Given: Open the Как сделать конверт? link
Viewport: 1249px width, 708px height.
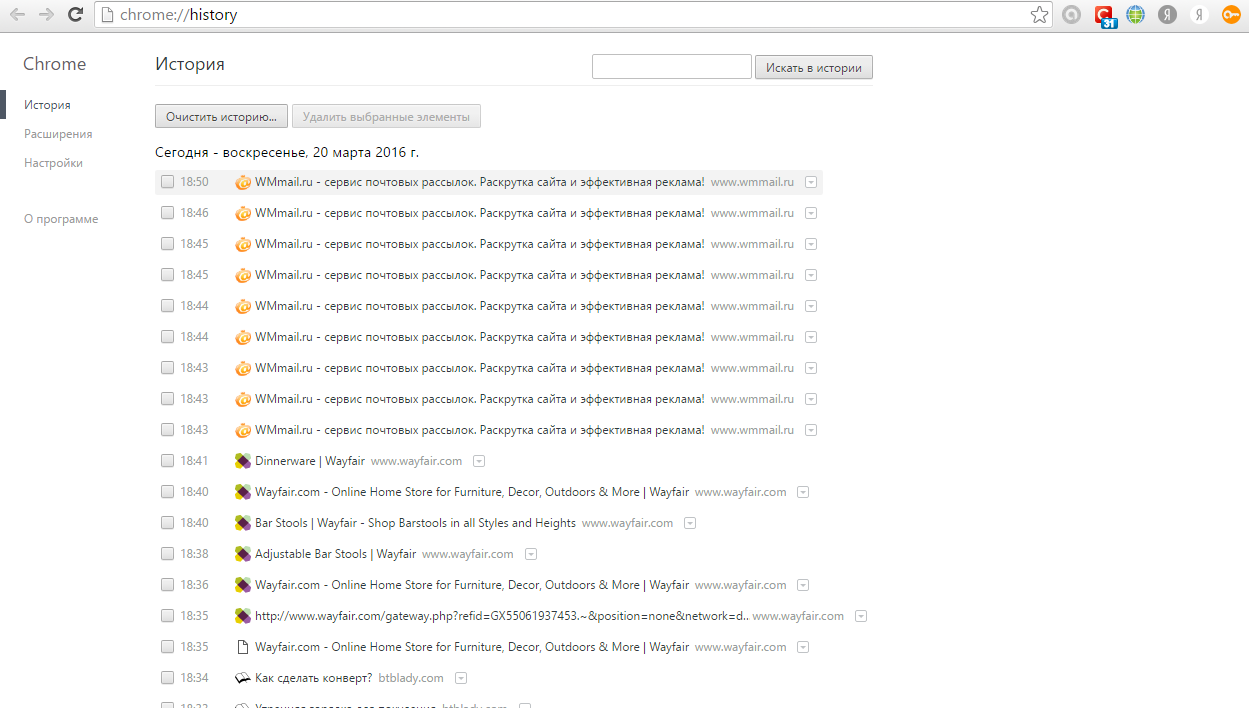Looking at the screenshot, I should point(313,678).
